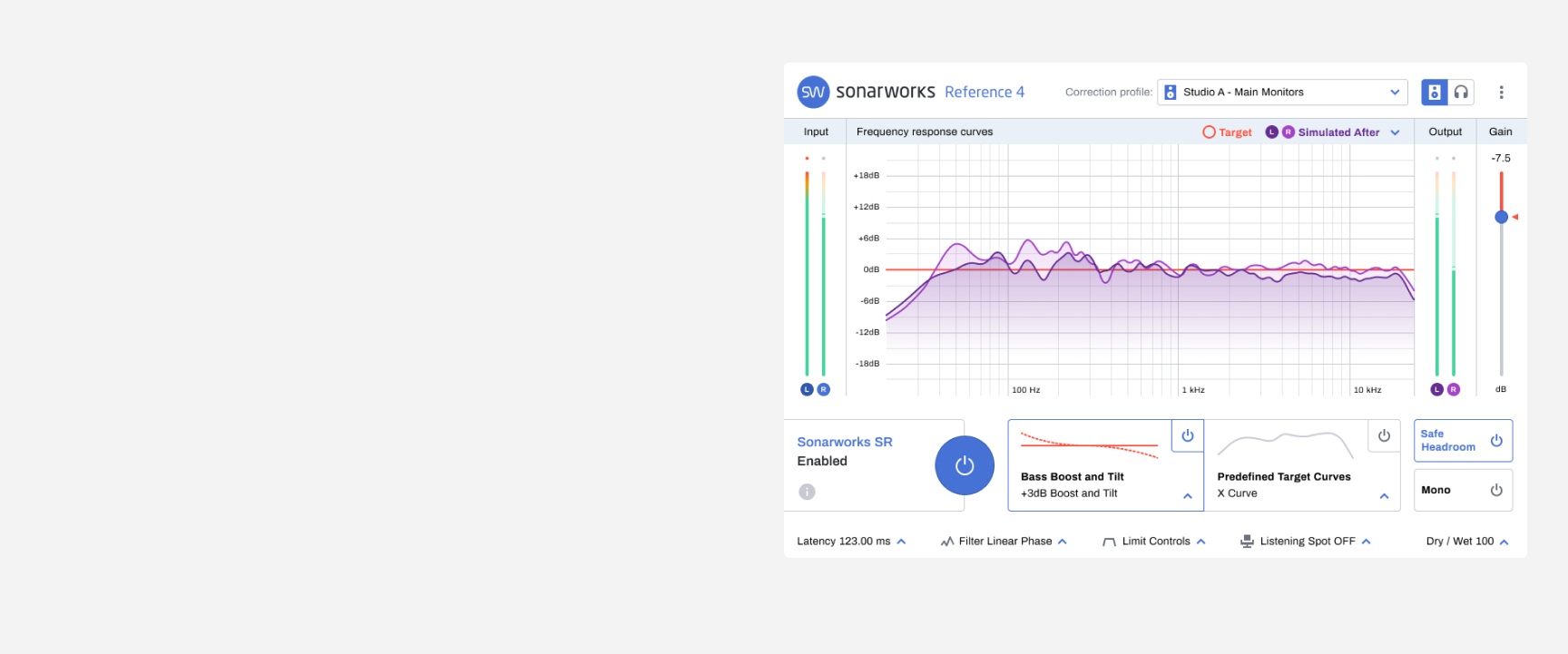The height and width of the screenshot is (654, 1568).
Task: Click the Limit Controls icon
Action: tap(1109, 542)
